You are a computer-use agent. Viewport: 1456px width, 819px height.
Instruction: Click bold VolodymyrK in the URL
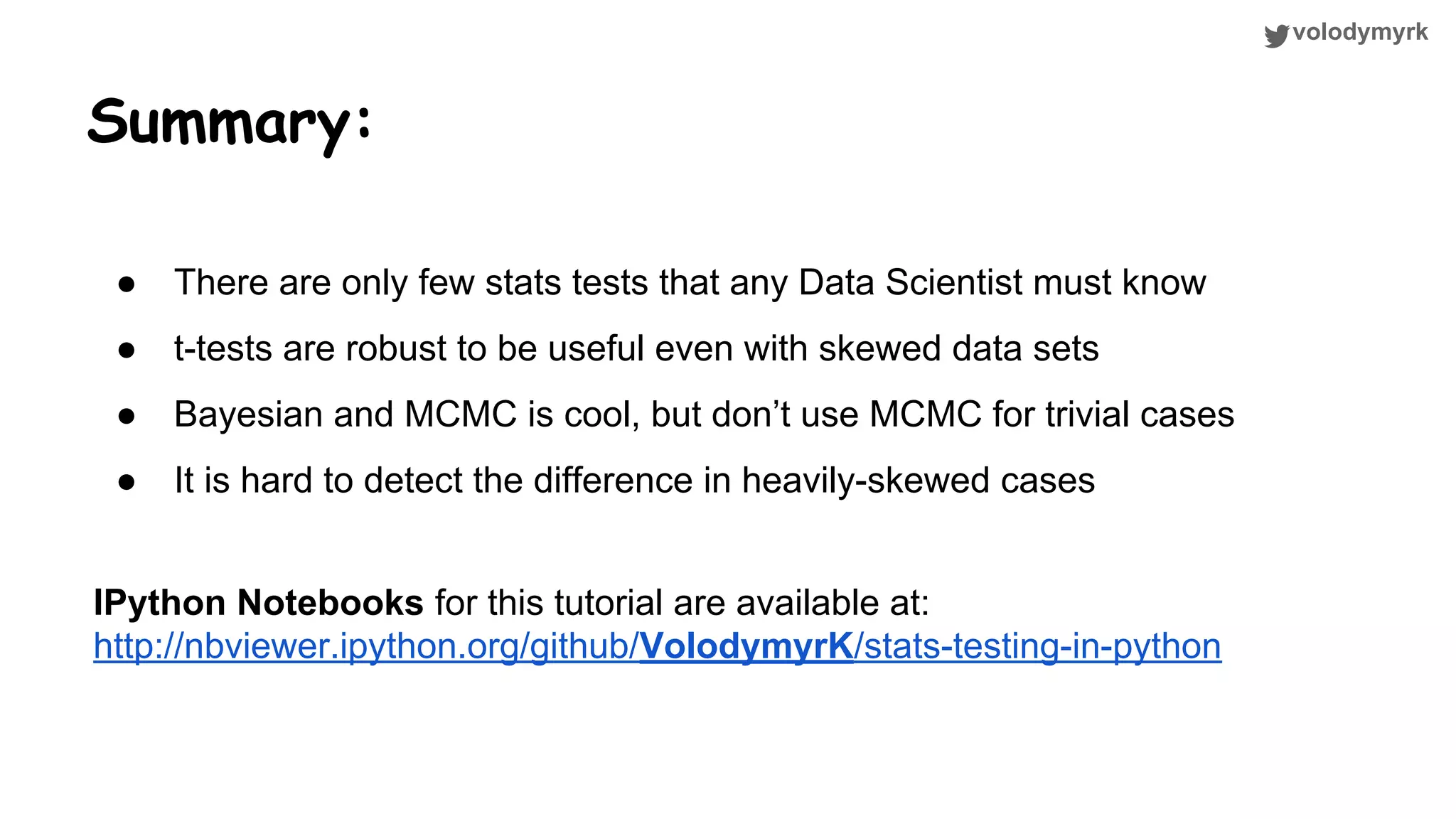coord(746,646)
